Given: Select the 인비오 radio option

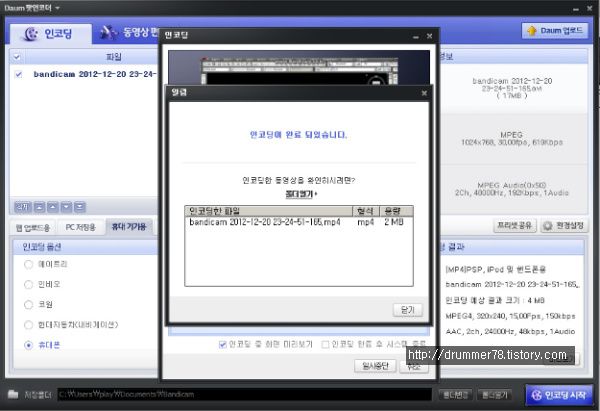Looking at the screenshot, I should pos(29,284).
